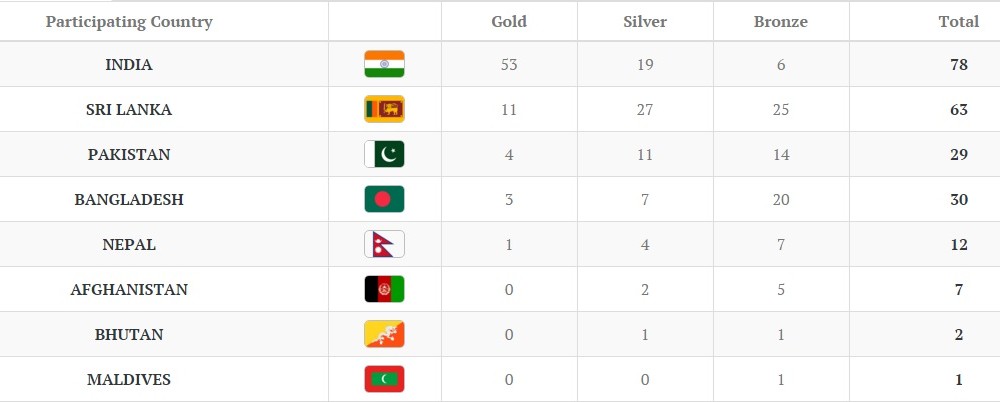Click the Sri Lanka flag icon
The height and width of the screenshot is (402, 1000).
coord(384,110)
